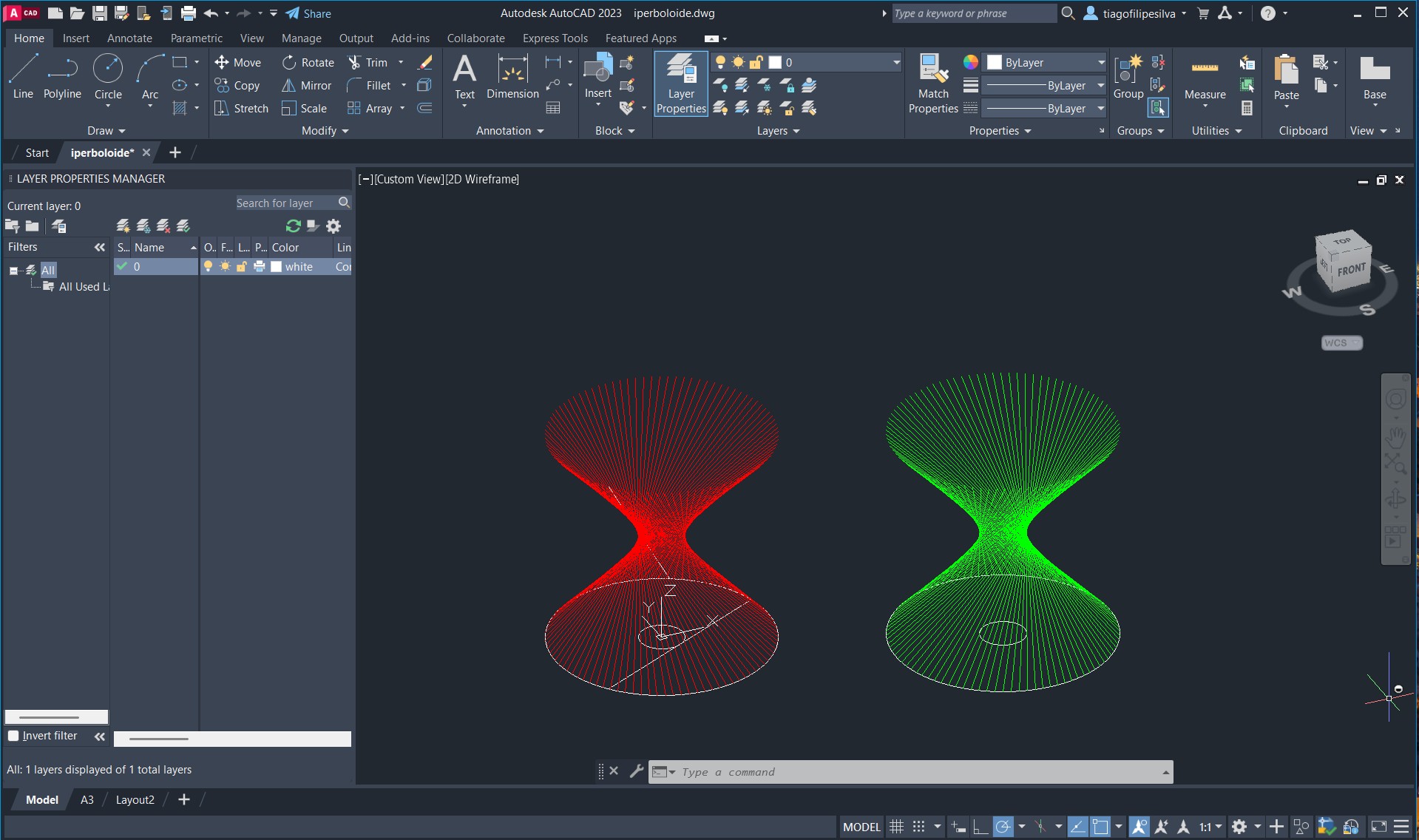Viewport: 1419px width, 840px height.
Task: Click the tiagofilipesilva account button
Action: [1135, 13]
